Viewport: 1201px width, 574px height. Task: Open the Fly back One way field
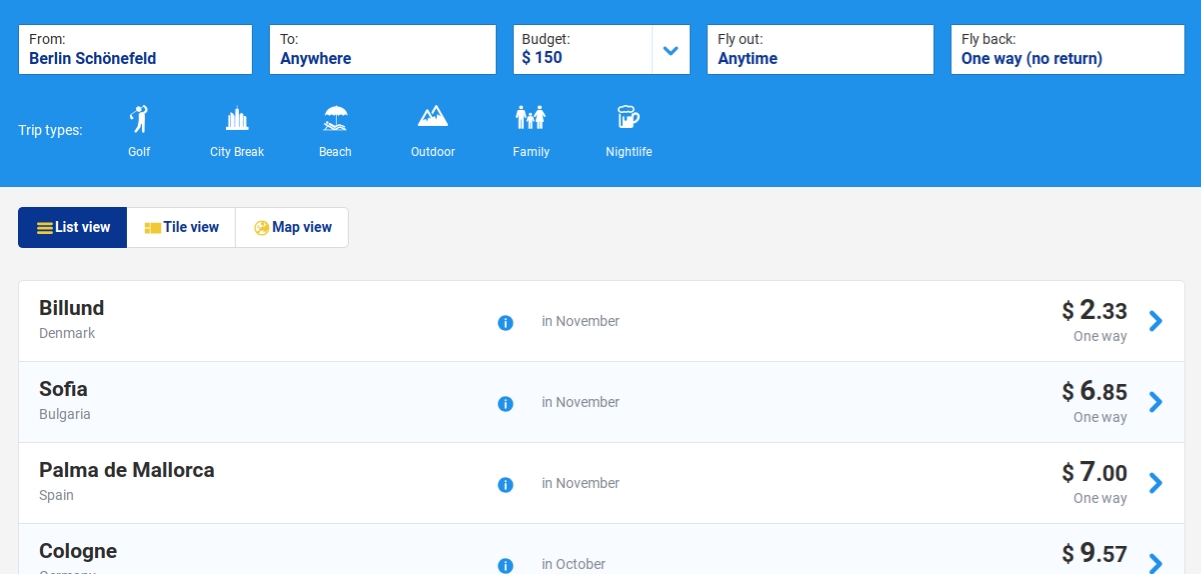1068,49
